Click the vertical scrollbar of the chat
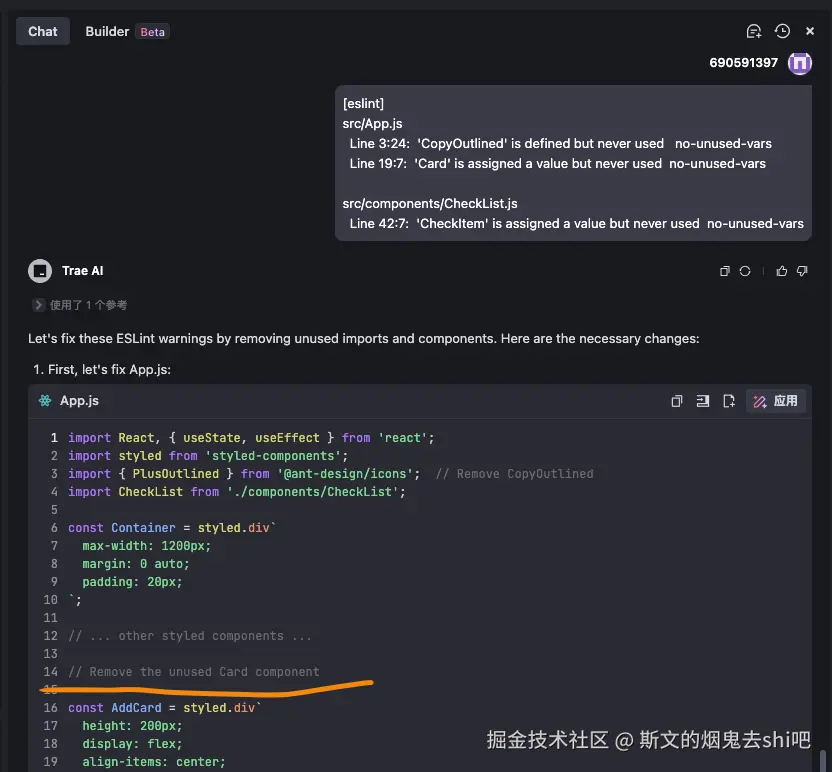The image size is (832, 772). (x=822, y=760)
